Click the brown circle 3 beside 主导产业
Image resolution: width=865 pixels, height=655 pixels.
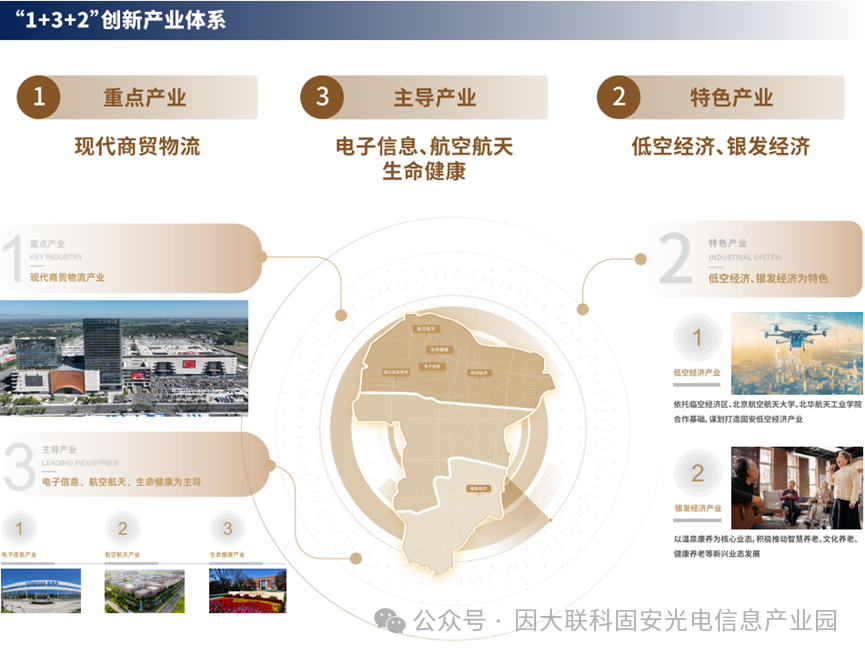(x=322, y=97)
